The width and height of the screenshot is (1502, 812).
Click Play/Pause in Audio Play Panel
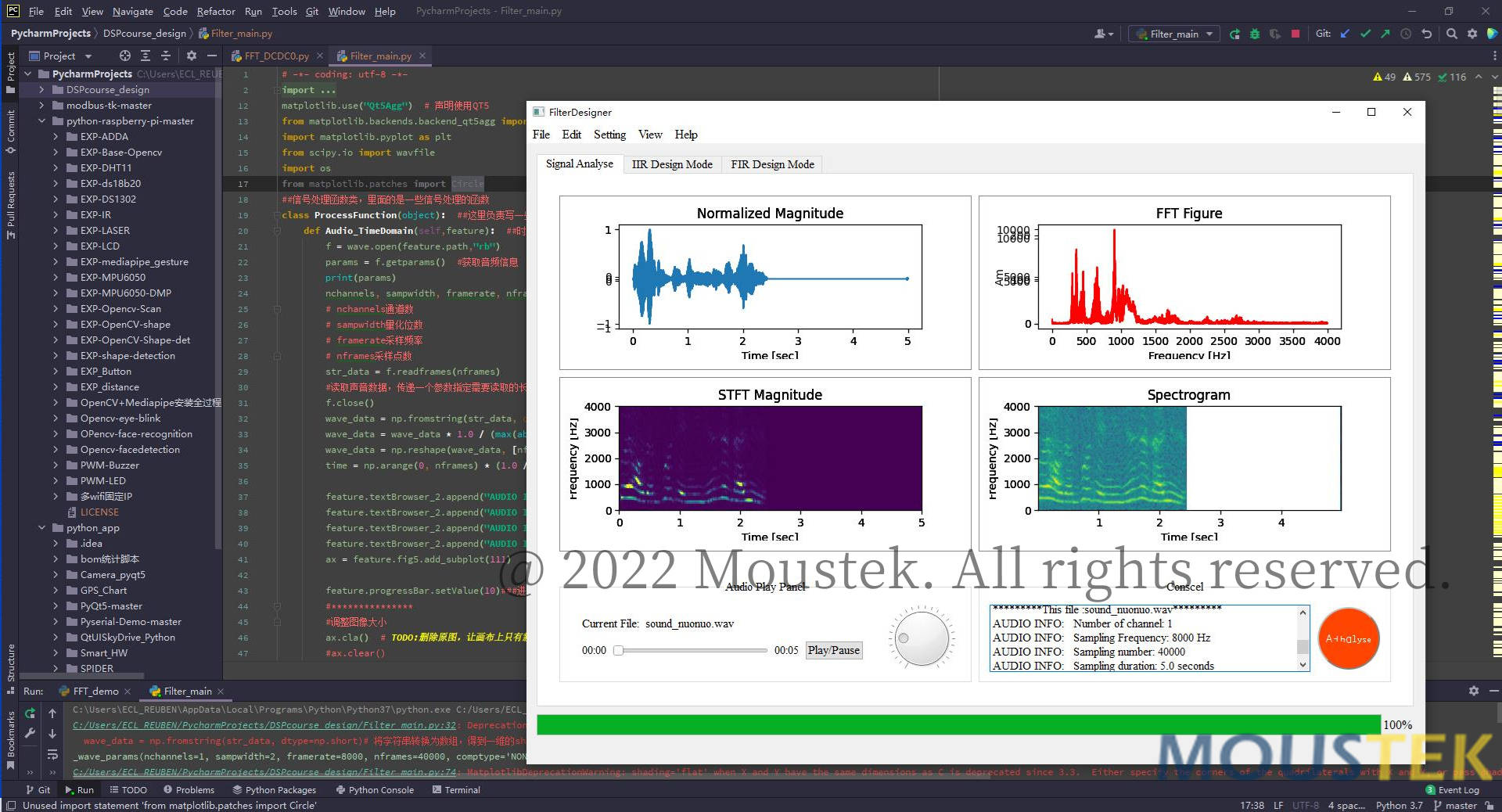[x=833, y=650]
